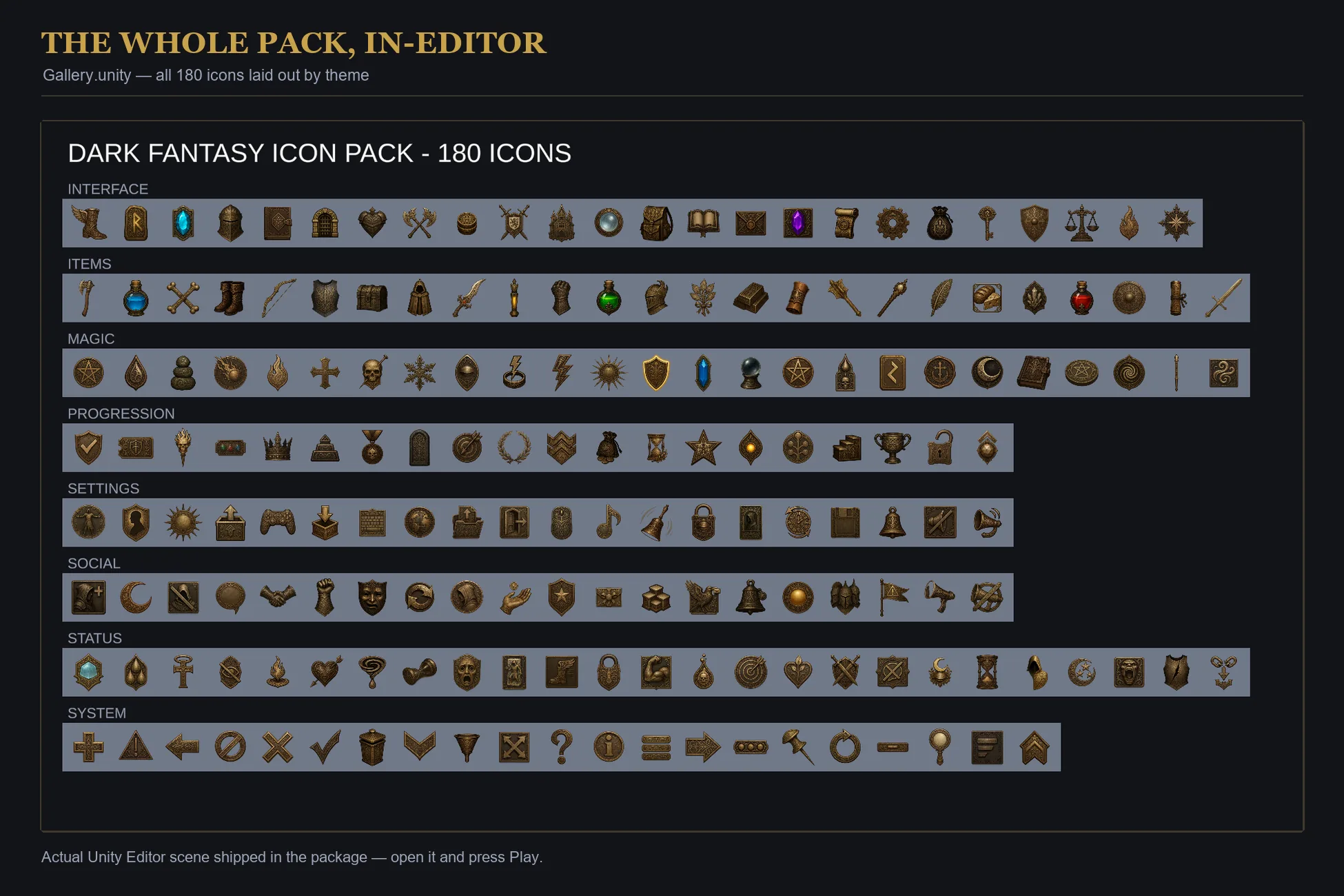
Task: Click the crystal ball icon in Magic row
Action: 751,373
